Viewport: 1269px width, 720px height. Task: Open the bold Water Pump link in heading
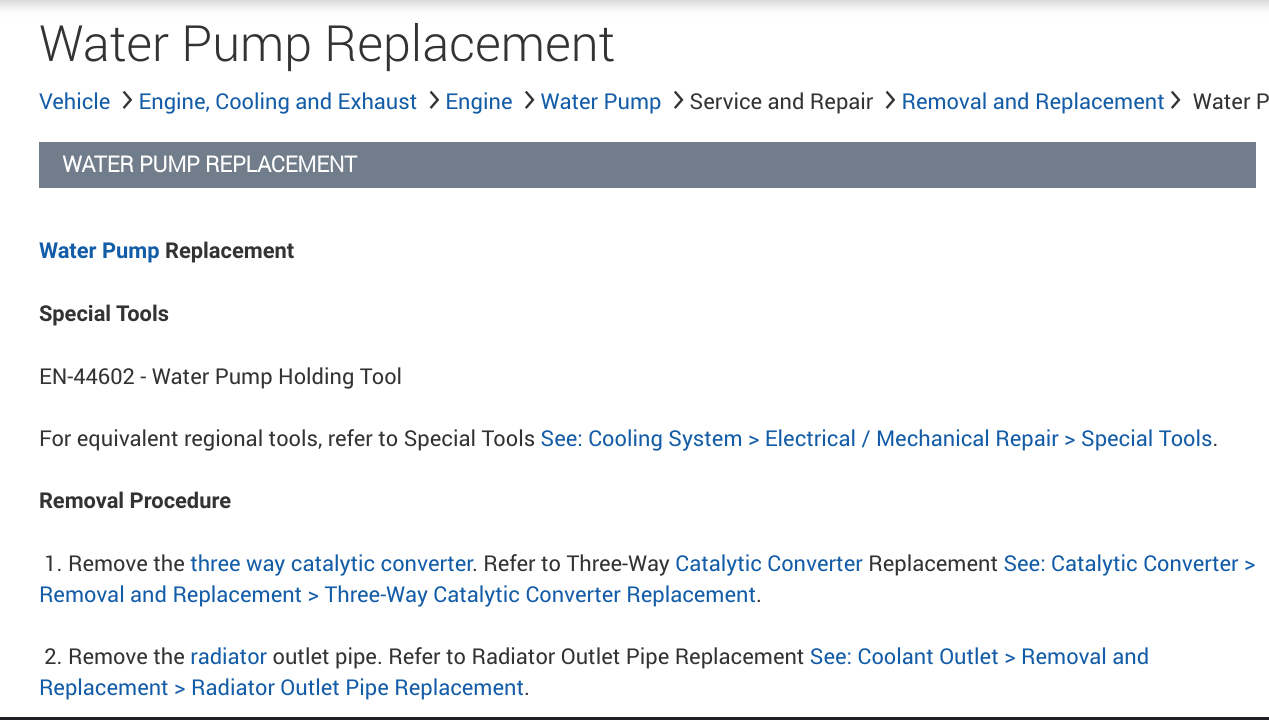pyautogui.click(x=99, y=251)
